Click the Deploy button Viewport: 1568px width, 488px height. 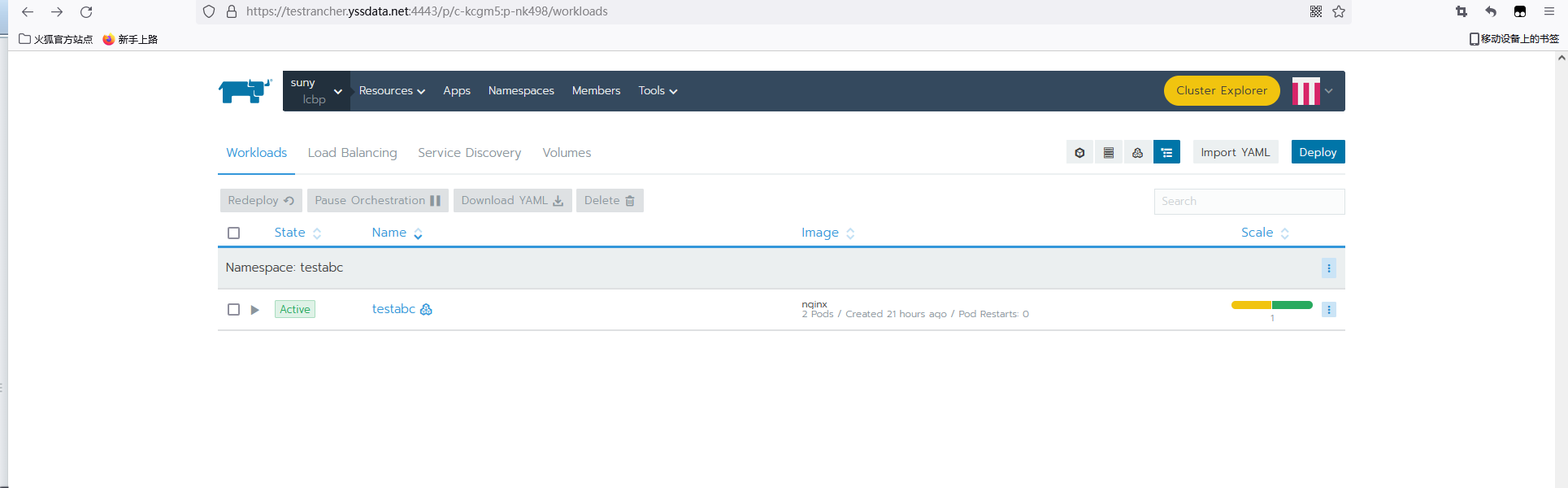pos(1318,152)
